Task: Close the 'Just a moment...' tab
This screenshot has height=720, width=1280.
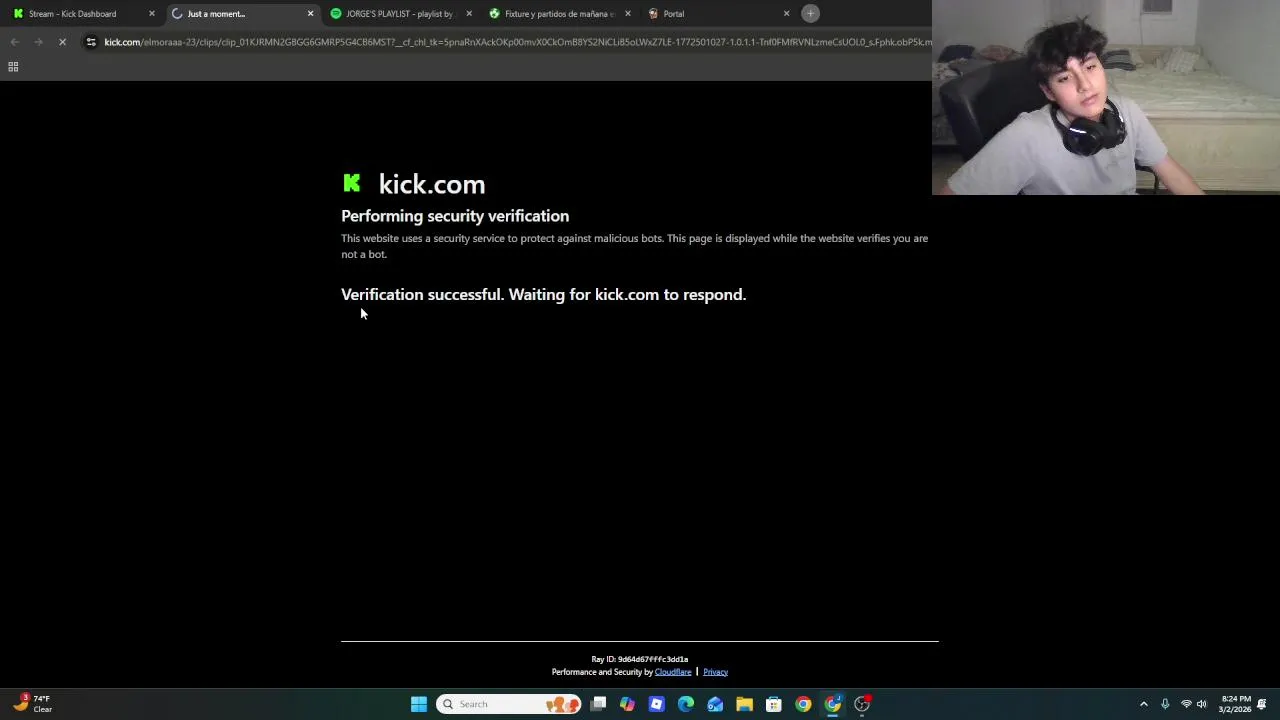Action: pyautogui.click(x=310, y=14)
